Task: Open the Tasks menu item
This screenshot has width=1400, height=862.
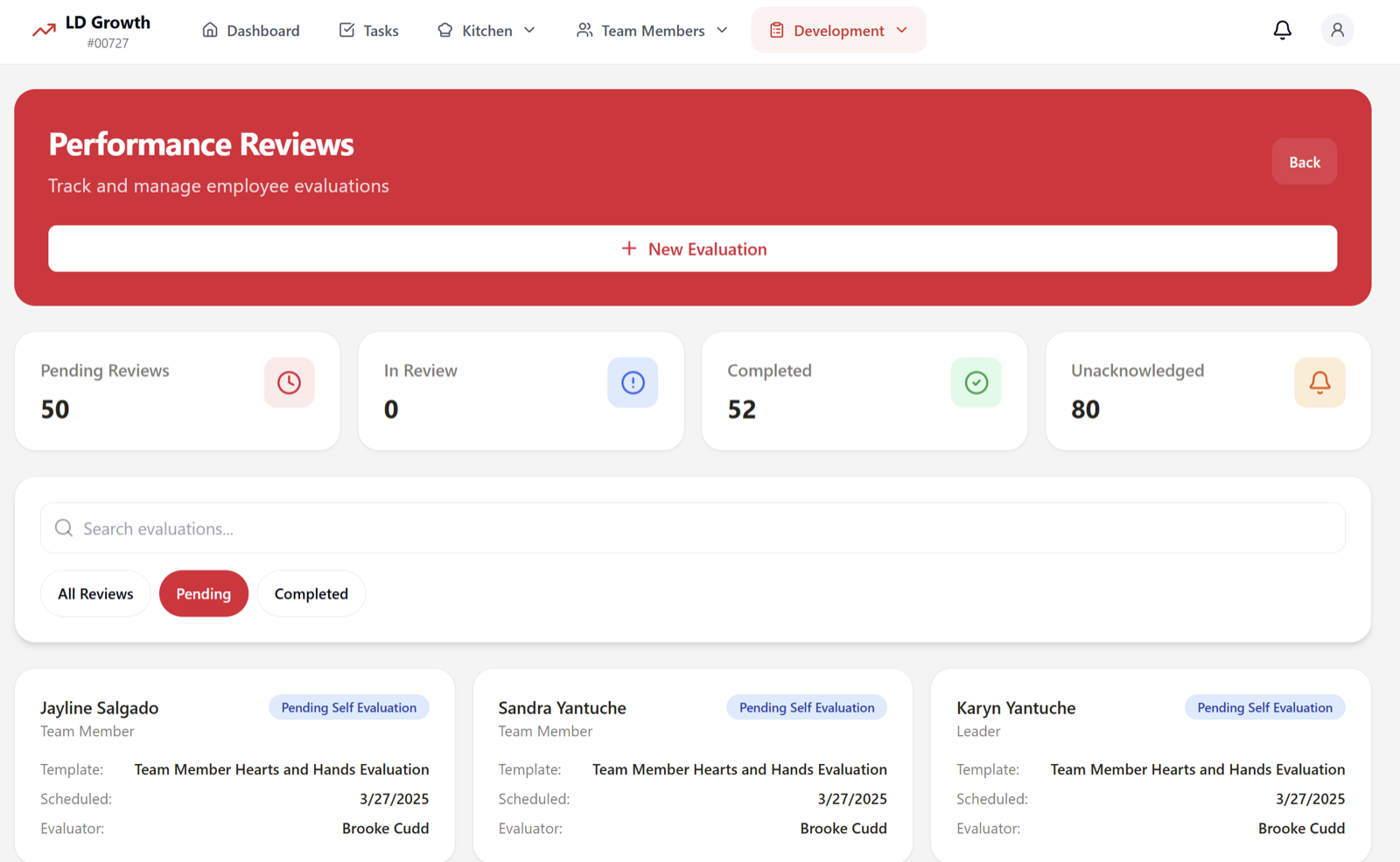Action: (x=368, y=30)
